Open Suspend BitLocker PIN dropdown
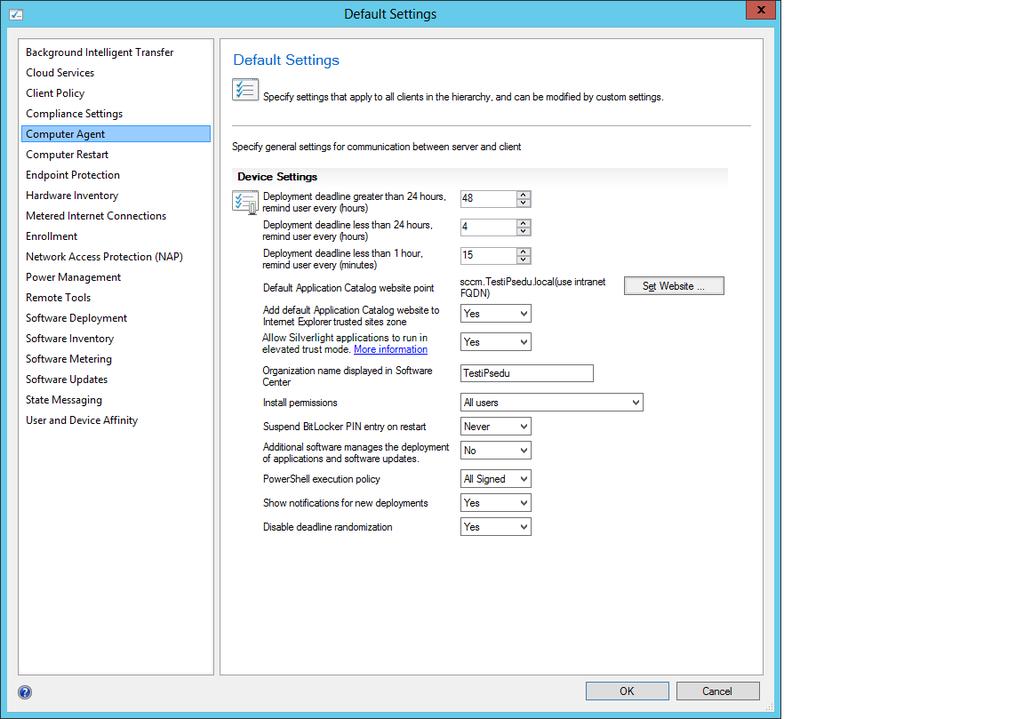1024x719 pixels. [496, 426]
